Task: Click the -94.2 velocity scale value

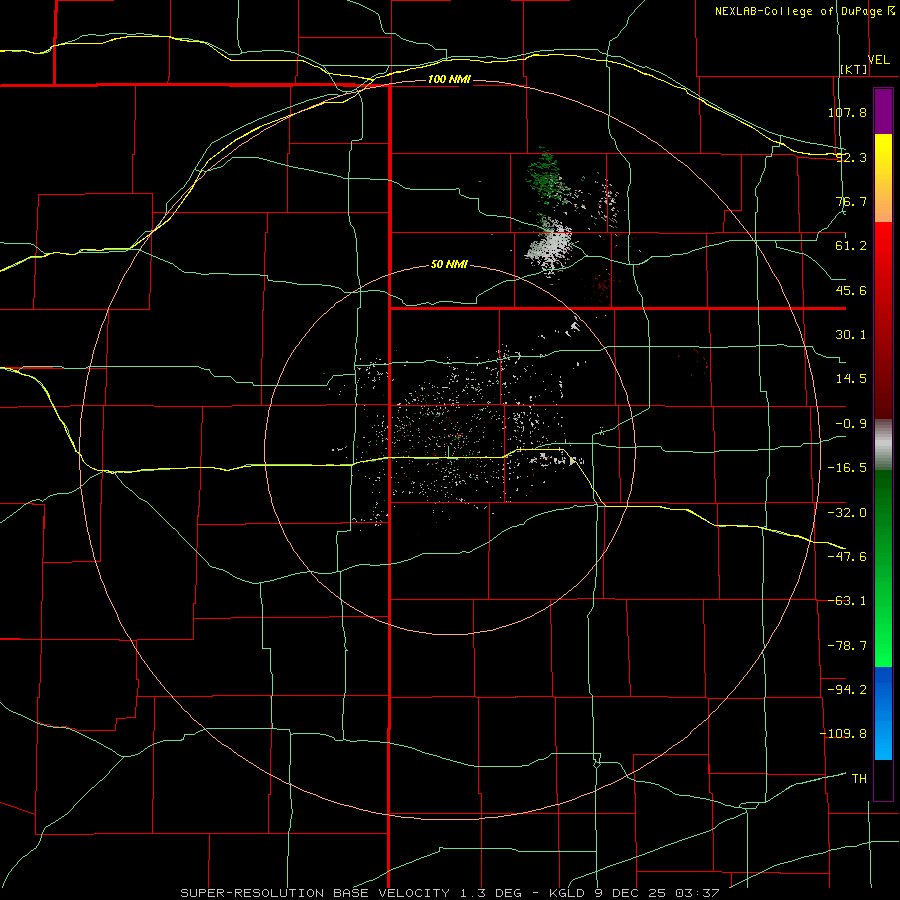Action: [x=847, y=689]
